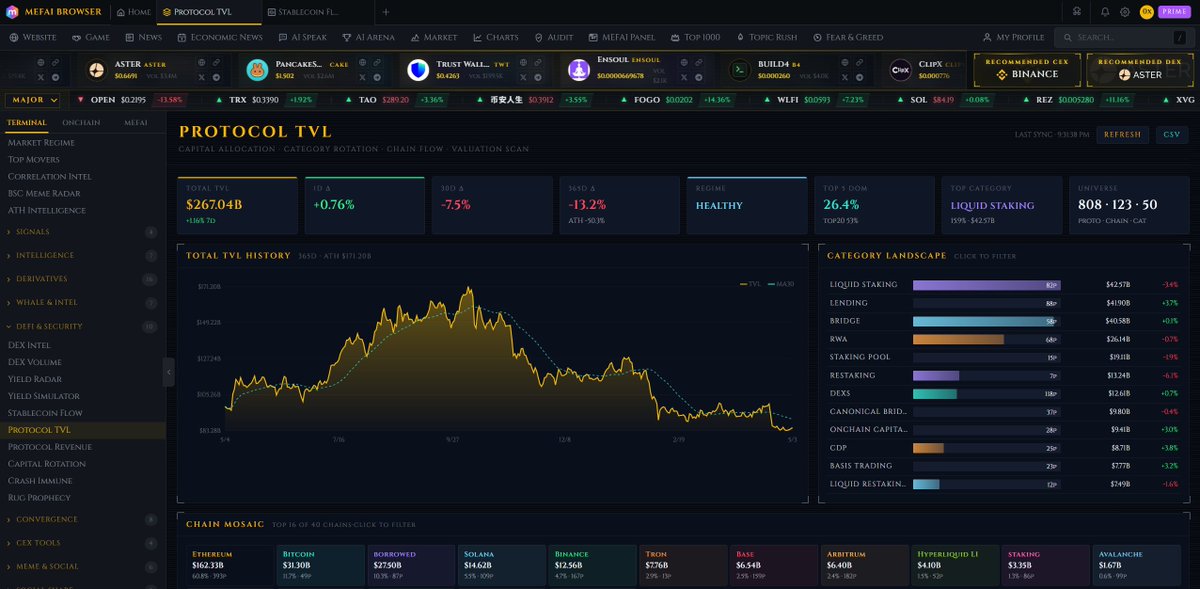This screenshot has height=589, width=1200.
Task: Export data with the CSV button
Action: click(x=1170, y=134)
